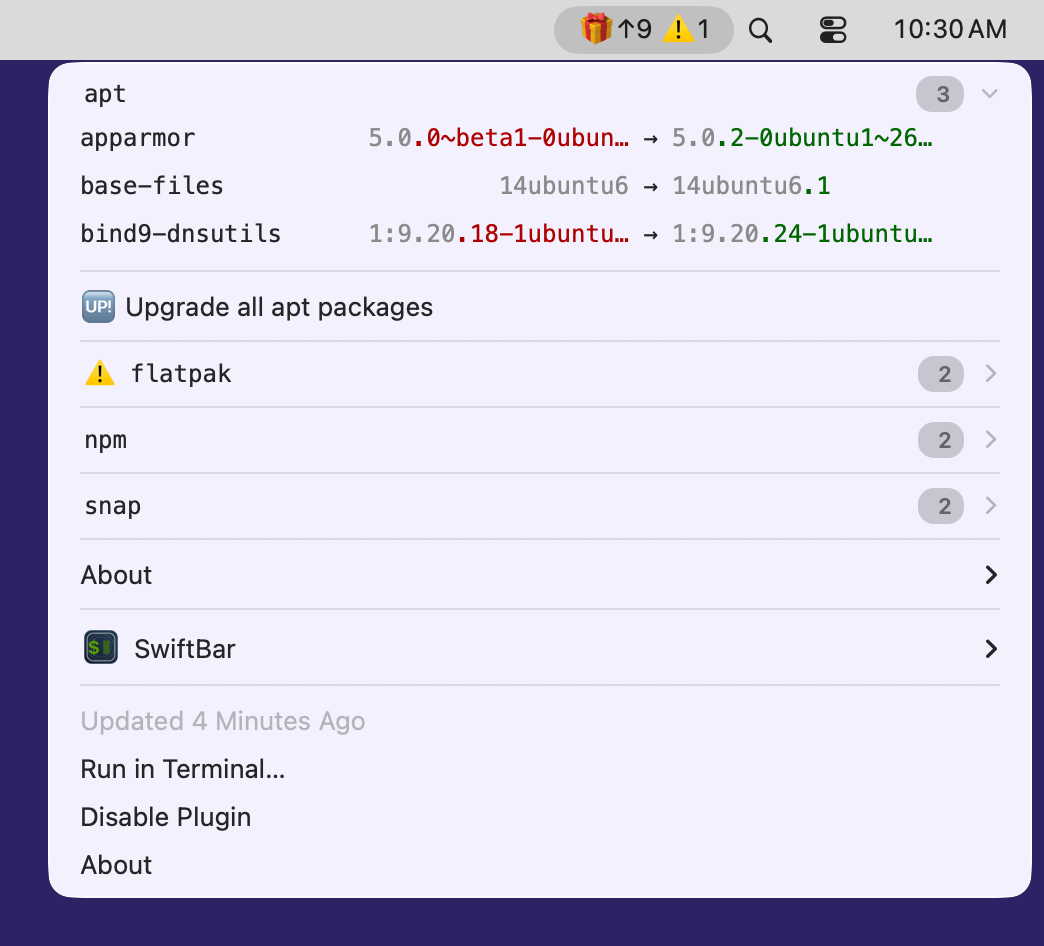The image size is (1044, 946).
Task: Expand the flatpak submenu chevron
Action: [991, 373]
